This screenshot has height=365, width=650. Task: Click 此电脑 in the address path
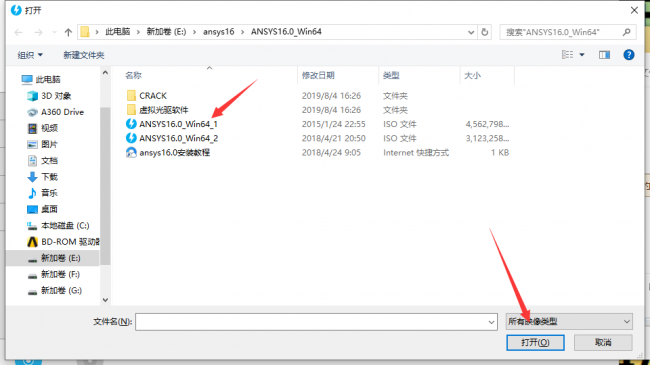(x=117, y=32)
